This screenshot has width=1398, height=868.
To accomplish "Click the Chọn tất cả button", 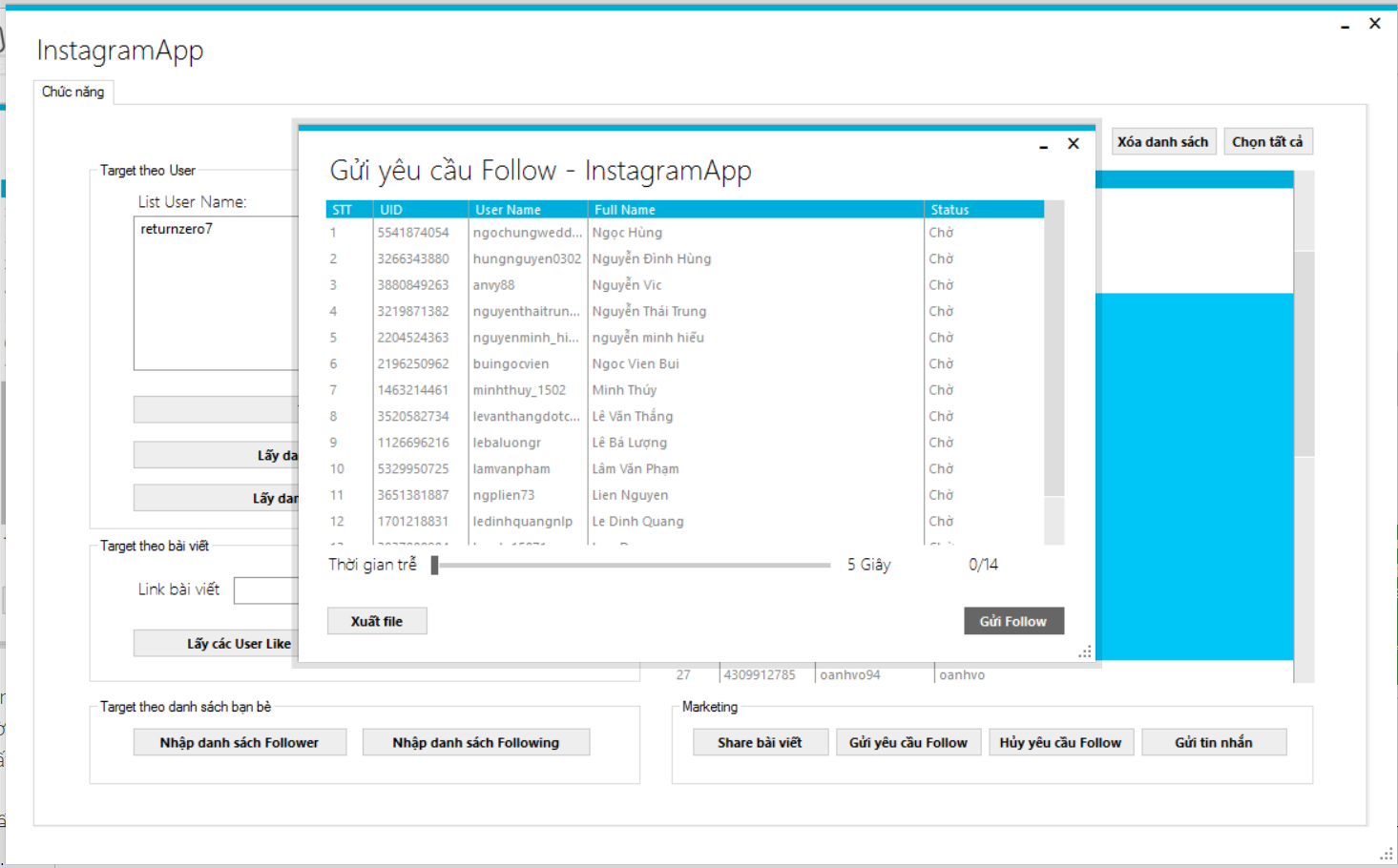I will [1267, 142].
